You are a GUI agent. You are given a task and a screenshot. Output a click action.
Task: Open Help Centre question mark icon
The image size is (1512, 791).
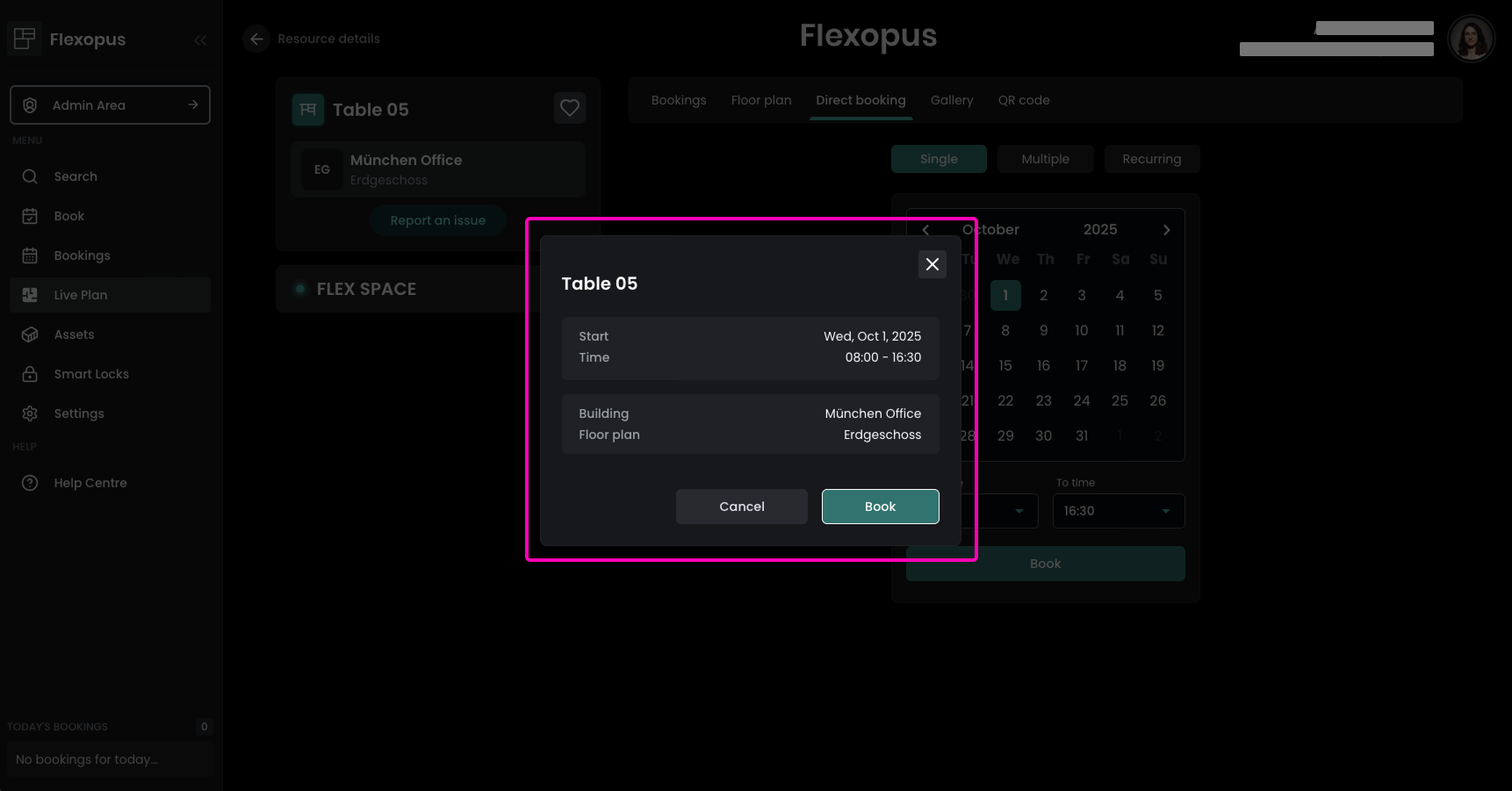click(30, 483)
